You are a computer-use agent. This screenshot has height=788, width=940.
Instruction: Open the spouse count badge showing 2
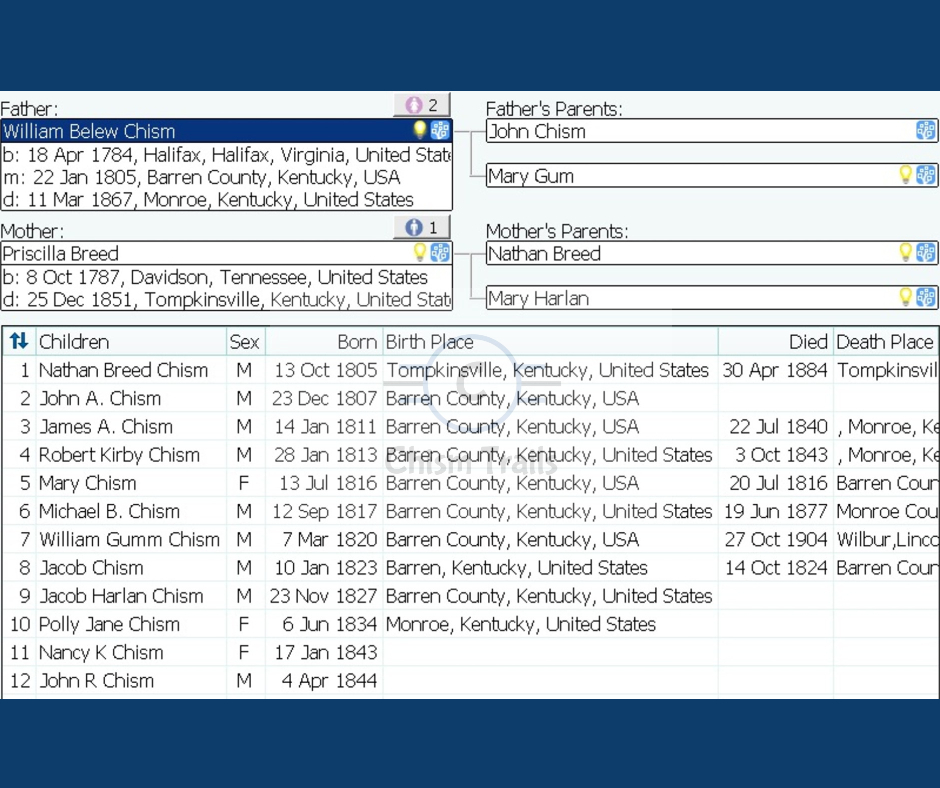coord(421,104)
